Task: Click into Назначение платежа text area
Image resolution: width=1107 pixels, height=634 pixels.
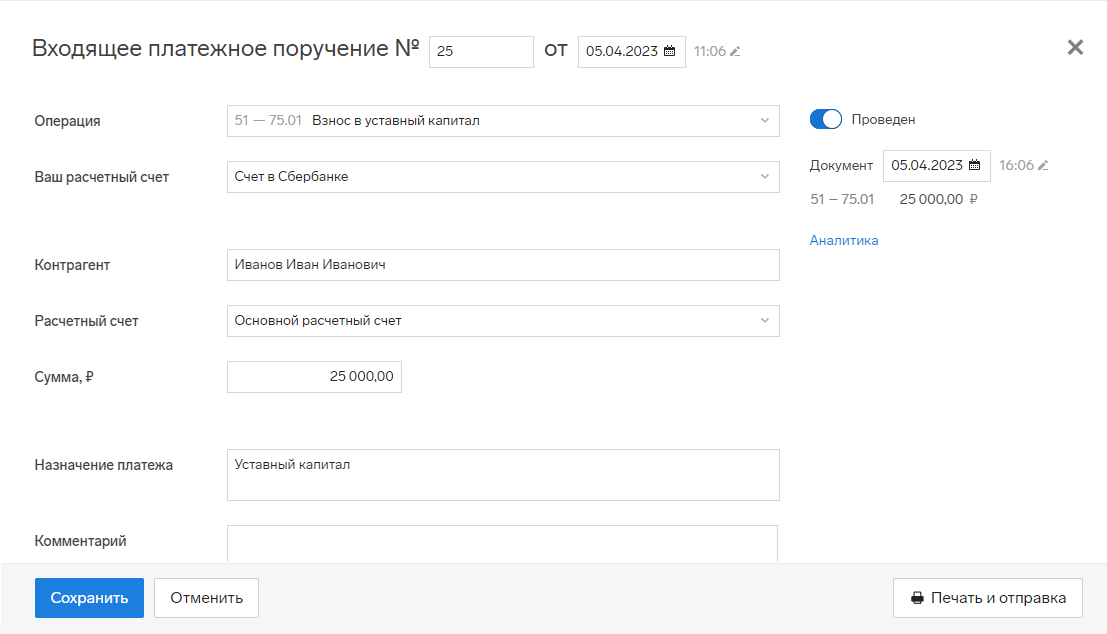Action: [502, 475]
